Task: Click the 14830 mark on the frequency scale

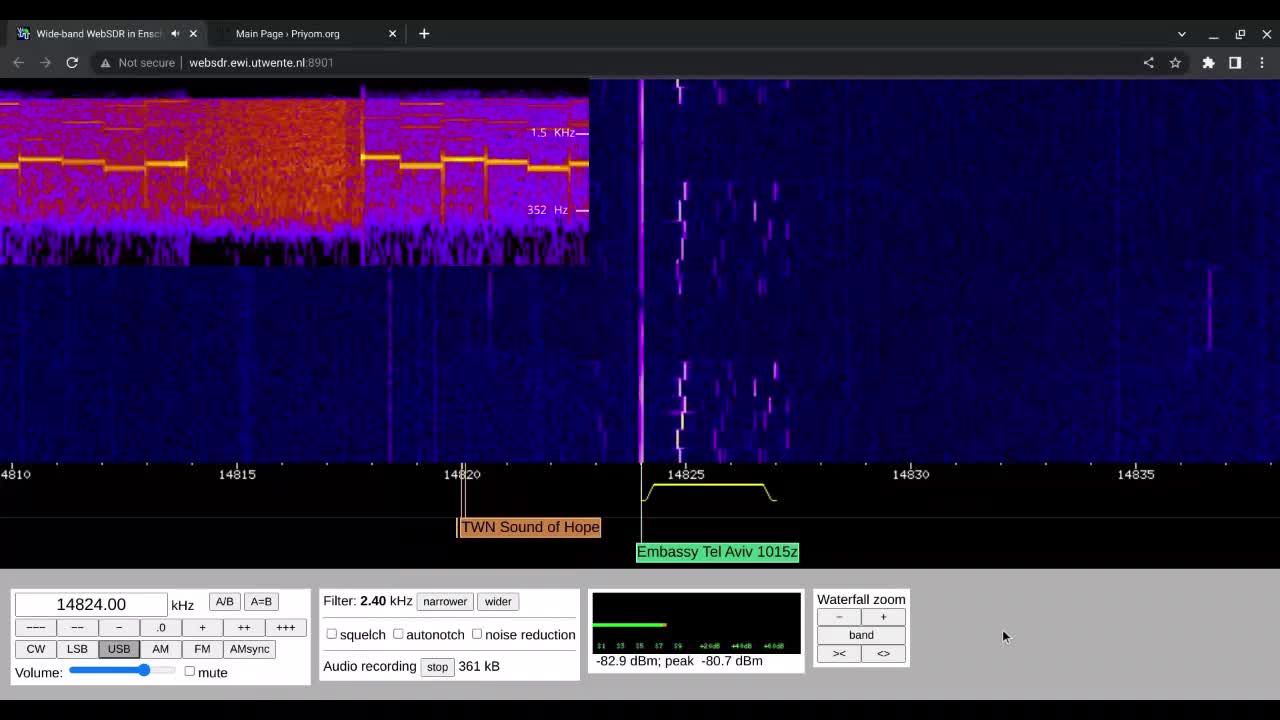Action: pyautogui.click(x=910, y=474)
